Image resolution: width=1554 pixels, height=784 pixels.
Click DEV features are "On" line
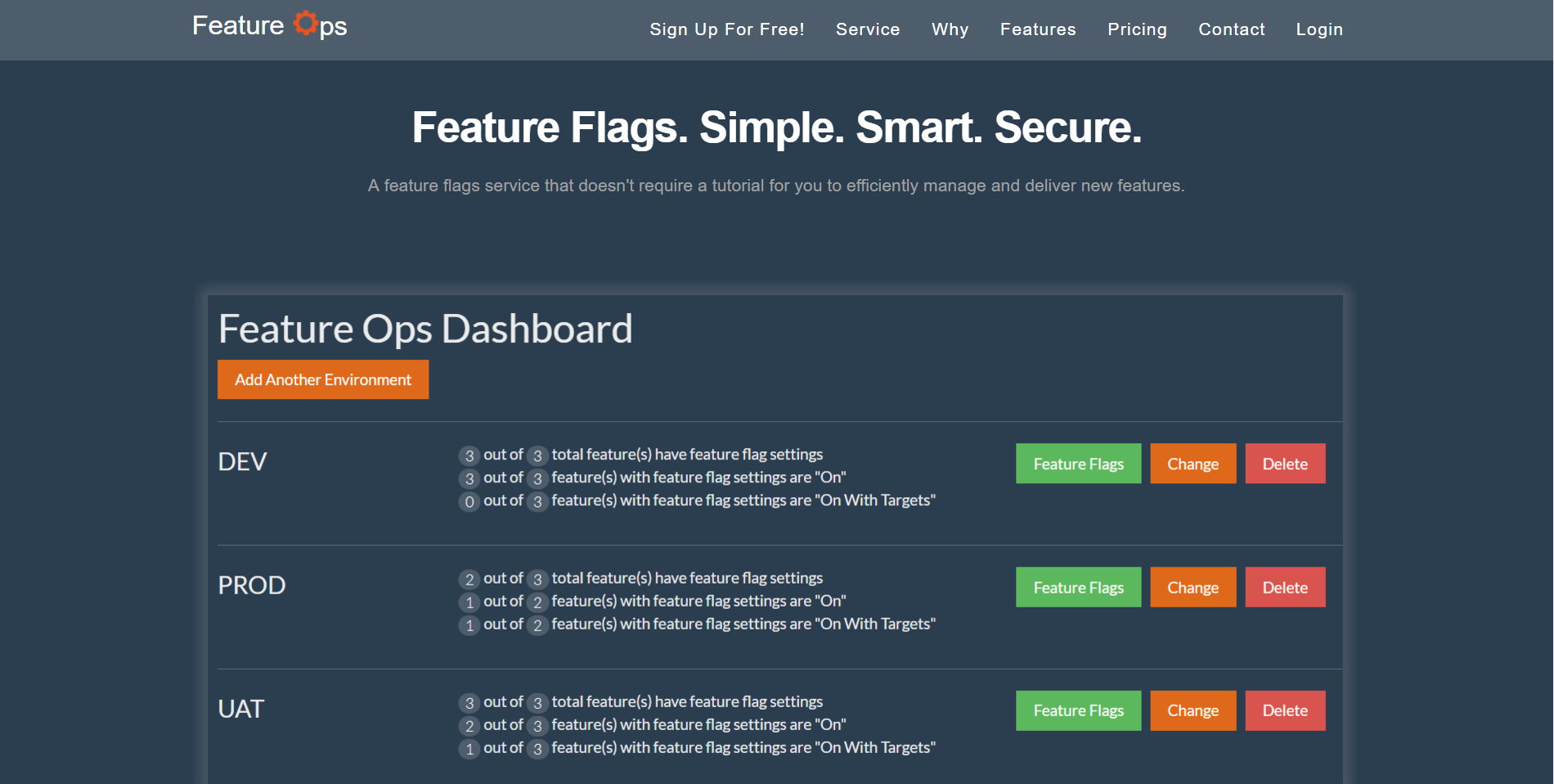pyautogui.click(x=652, y=477)
